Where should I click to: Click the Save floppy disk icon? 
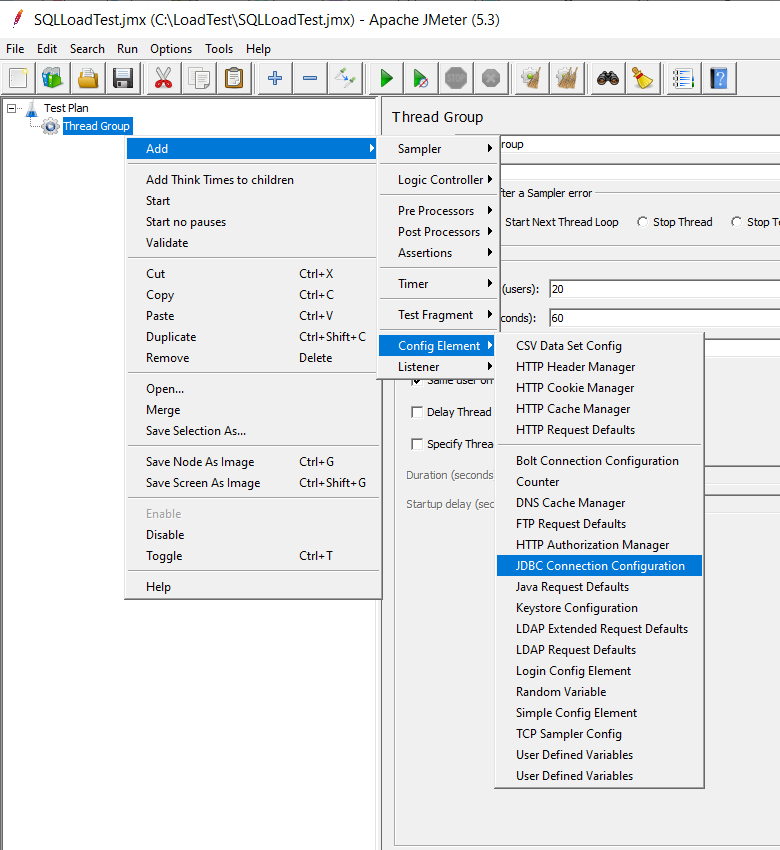pyautogui.click(x=123, y=78)
